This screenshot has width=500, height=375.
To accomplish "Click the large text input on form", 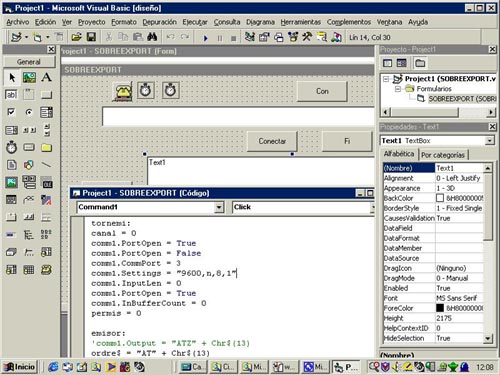I will pos(238,117).
